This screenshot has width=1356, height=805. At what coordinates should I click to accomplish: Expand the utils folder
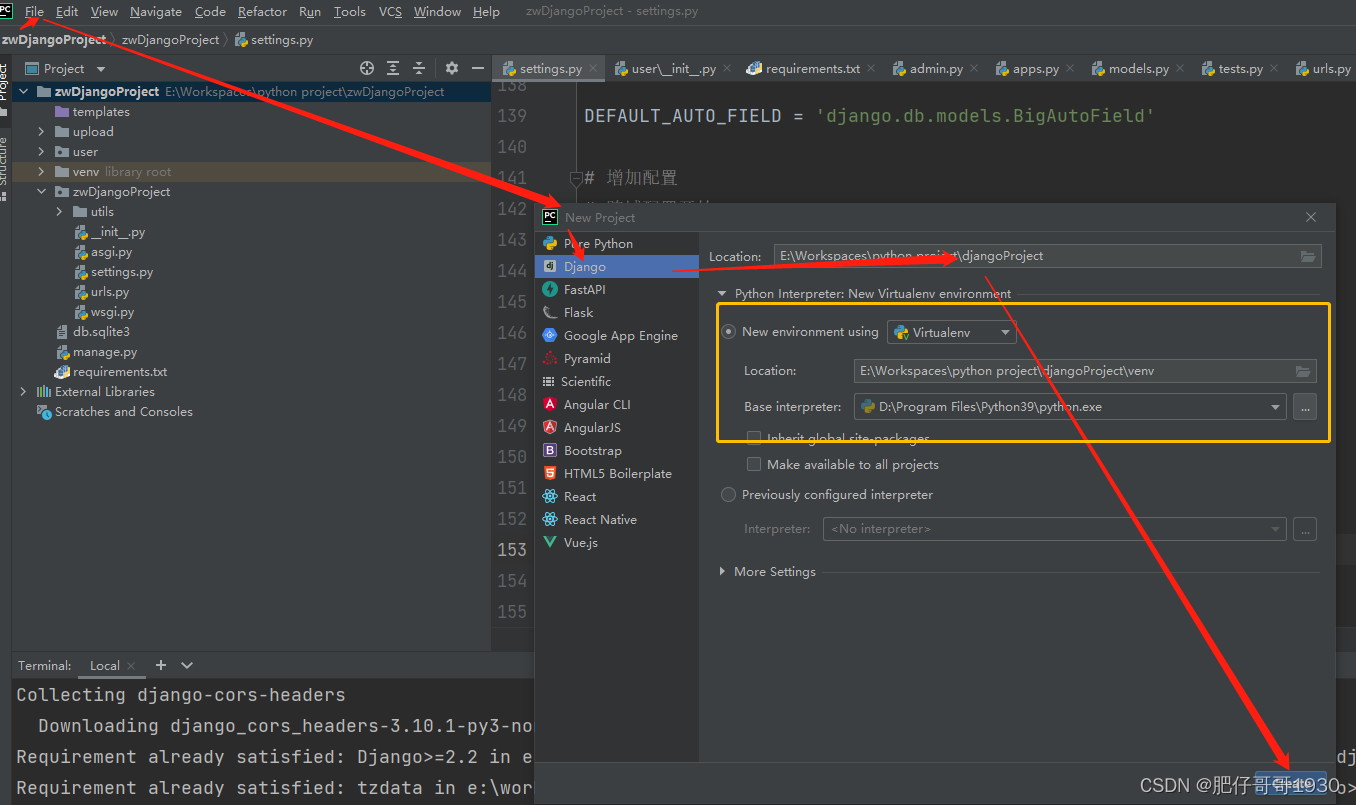(x=60, y=212)
